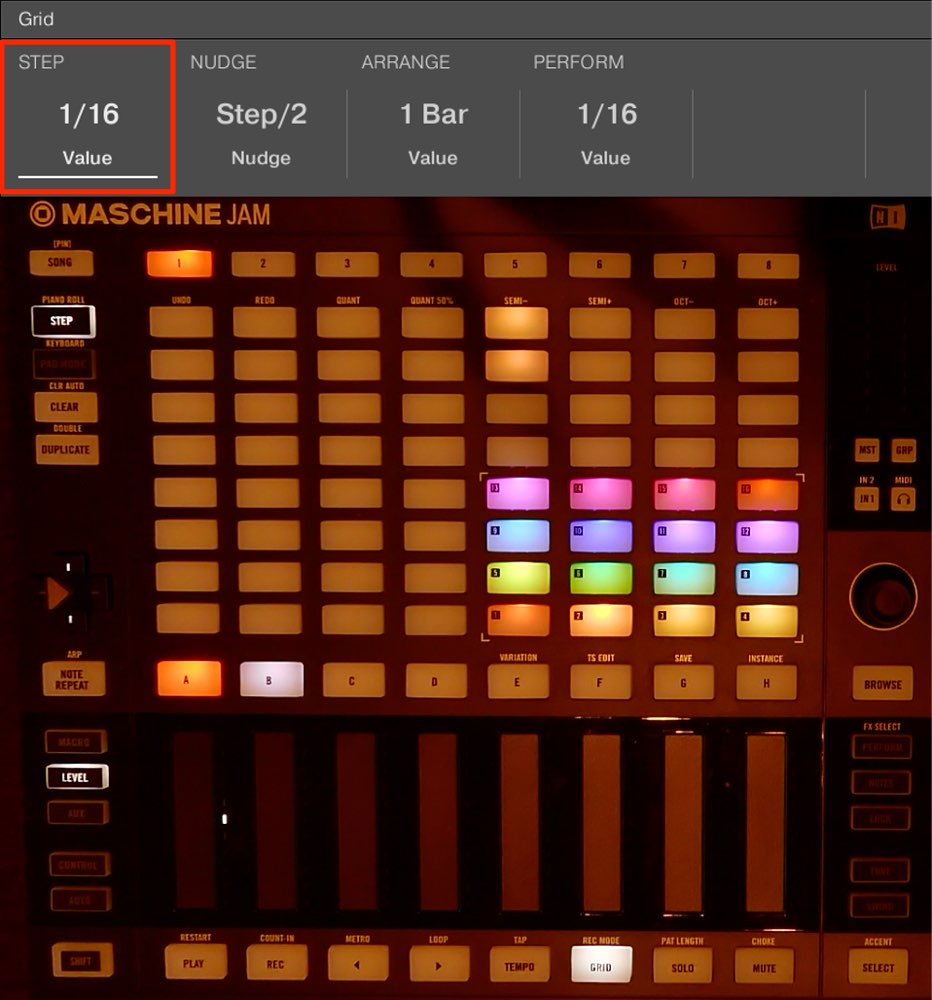
Task: Select group A button
Action: (189, 679)
